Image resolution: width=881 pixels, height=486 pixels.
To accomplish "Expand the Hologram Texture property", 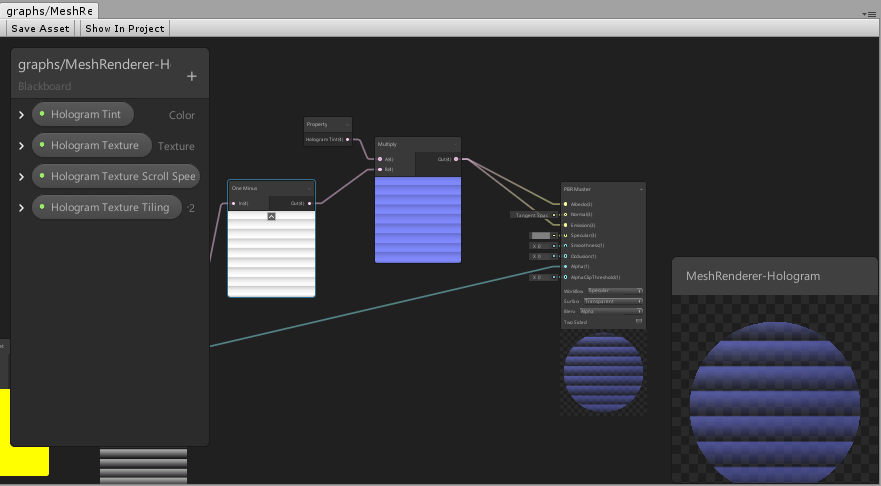I will click(x=21, y=146).
